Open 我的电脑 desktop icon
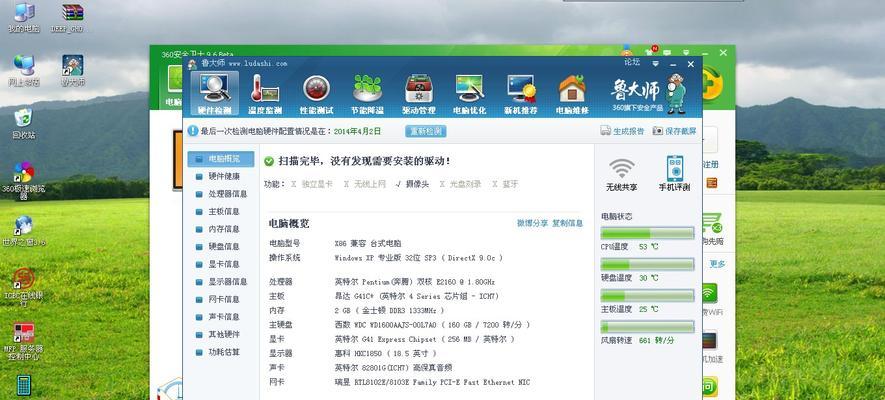885x400 pixels. tap(23, 17)
